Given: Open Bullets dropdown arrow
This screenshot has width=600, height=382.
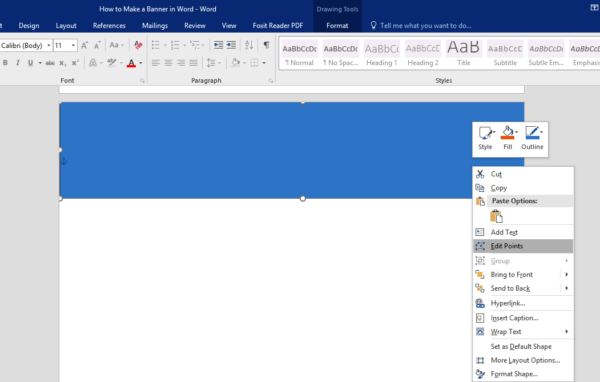Looking at the screenshot, I should pyautogui.click(x=165, y=46).
